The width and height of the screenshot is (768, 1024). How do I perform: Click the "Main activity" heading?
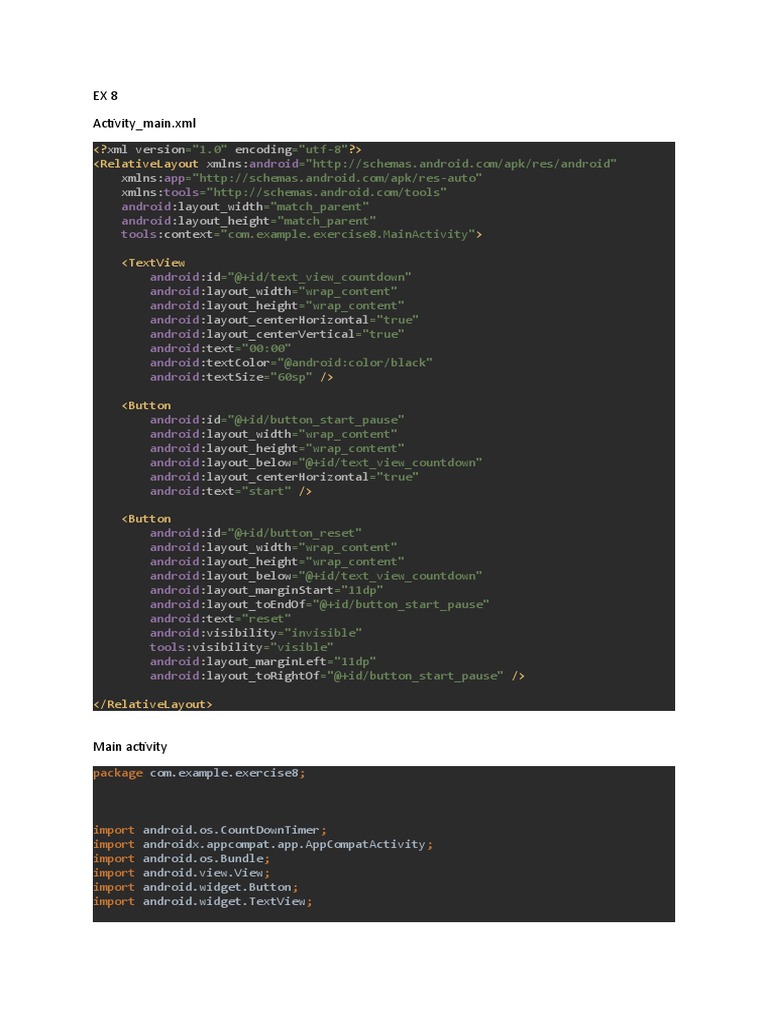(130, 746)
